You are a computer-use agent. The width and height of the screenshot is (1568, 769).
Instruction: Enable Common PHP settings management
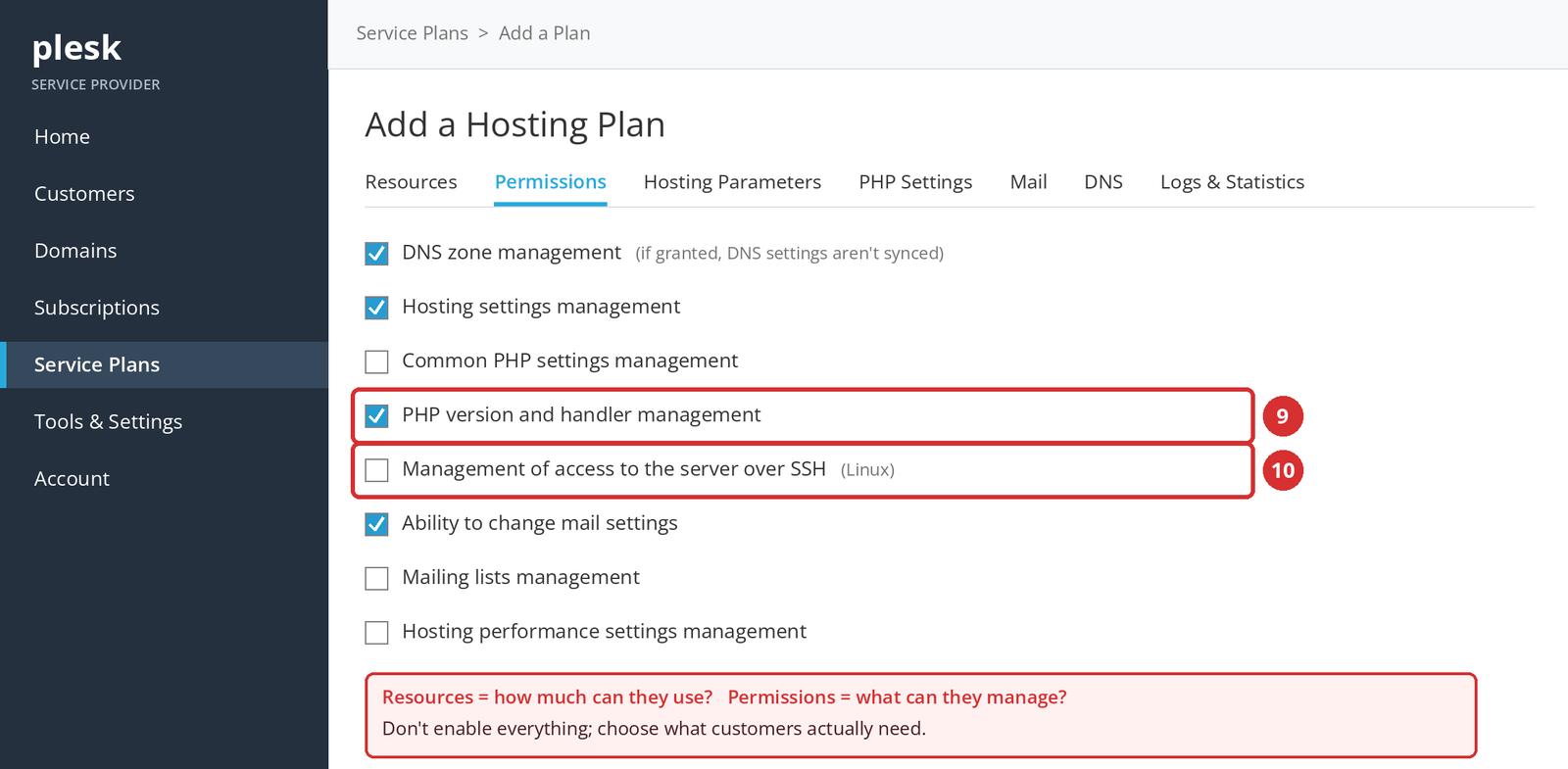376,361
